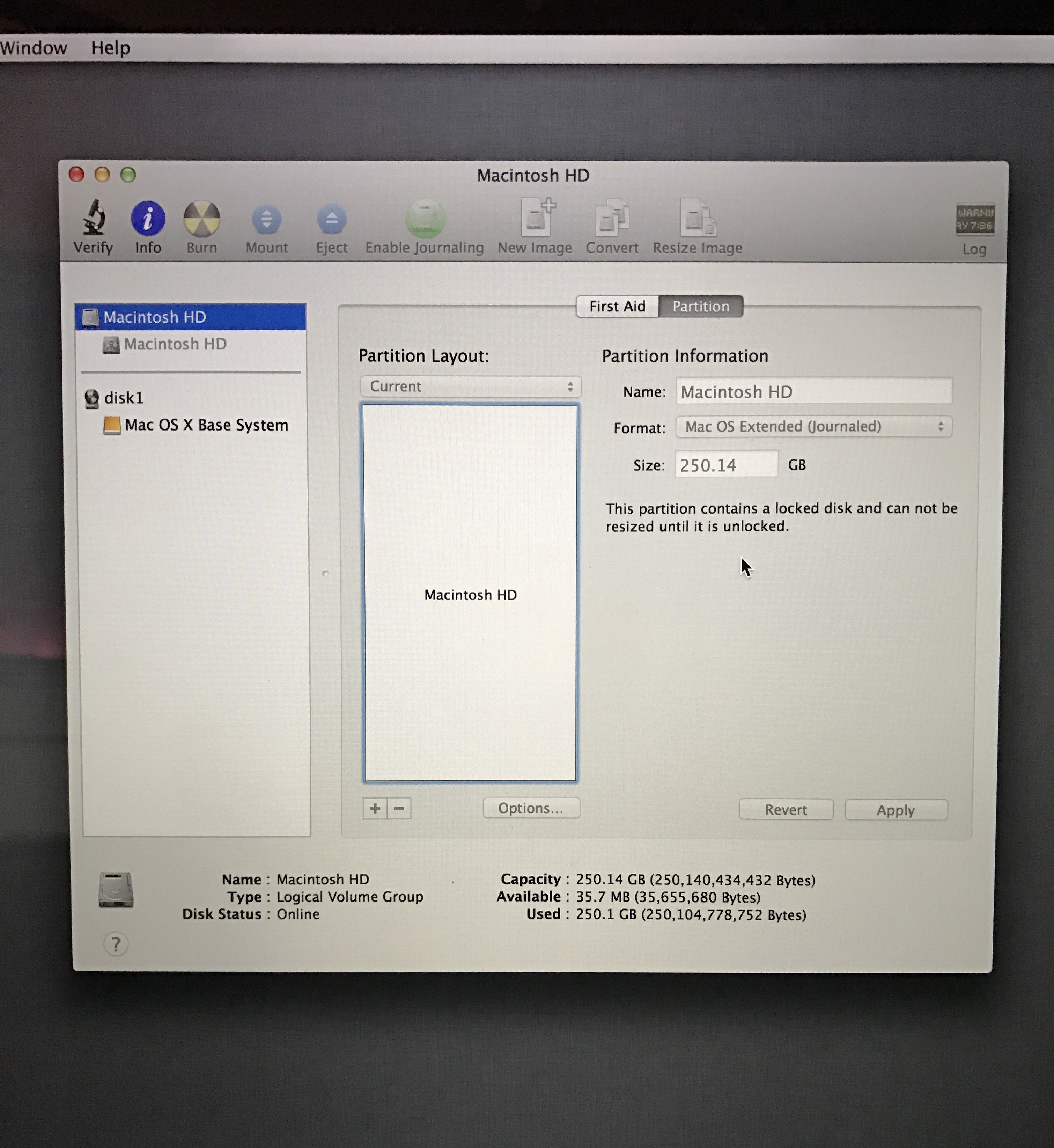Click the Resize Image icon
Image resolution: width=1054 pixels, height=1148 pixels.
pyautogui.click(x=698, y=219)
